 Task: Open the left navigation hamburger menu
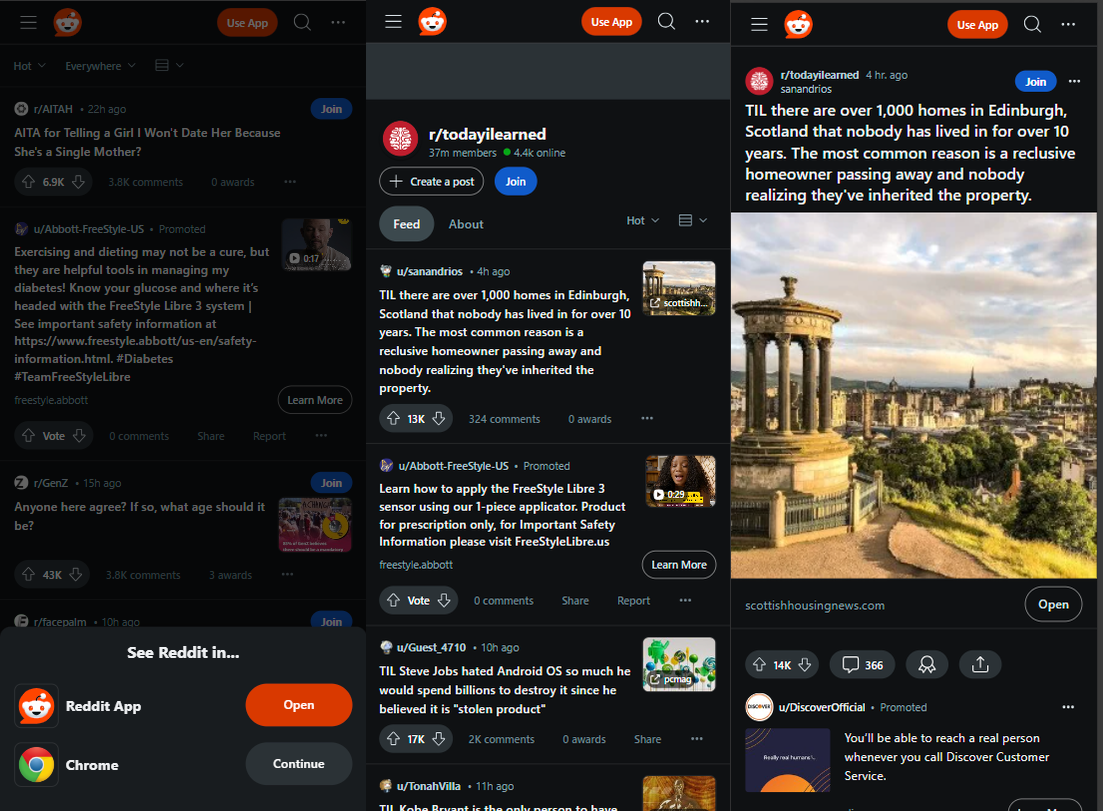pos(27,21)
